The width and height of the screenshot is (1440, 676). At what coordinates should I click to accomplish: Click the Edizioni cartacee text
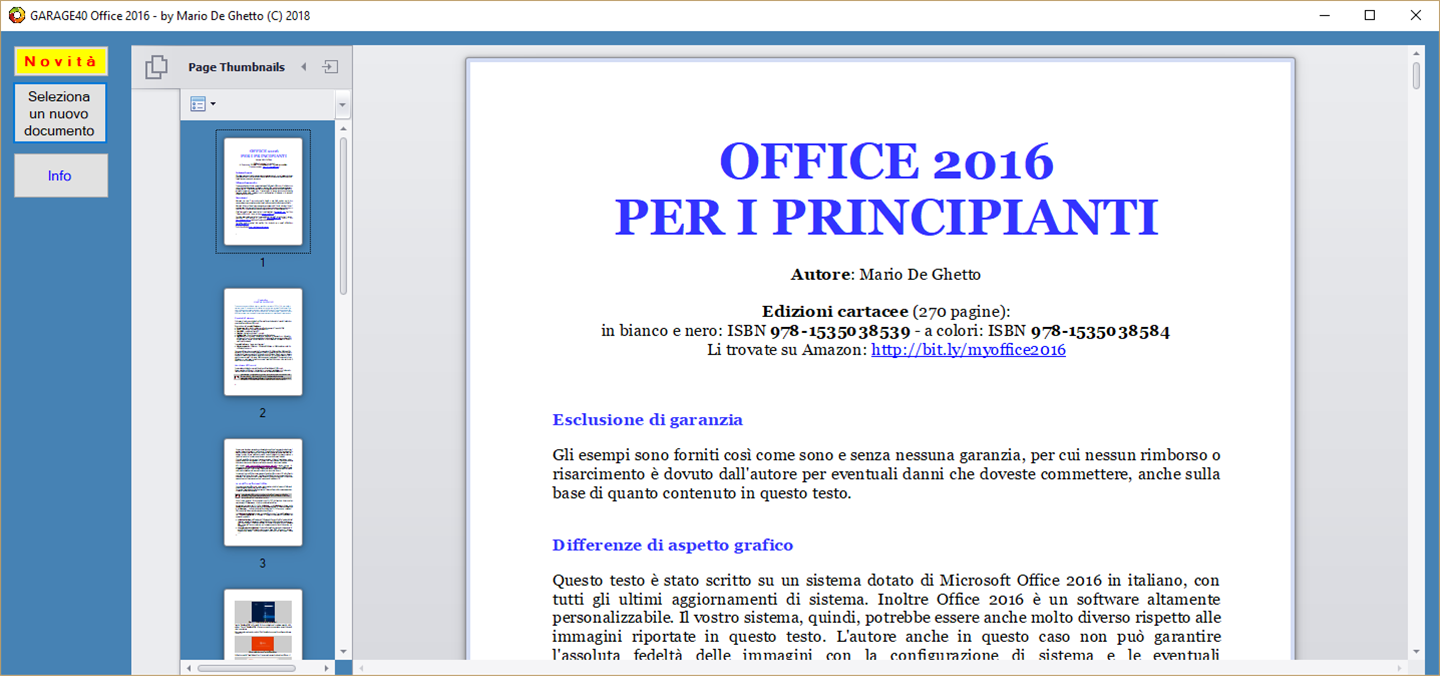pos(835,311)
